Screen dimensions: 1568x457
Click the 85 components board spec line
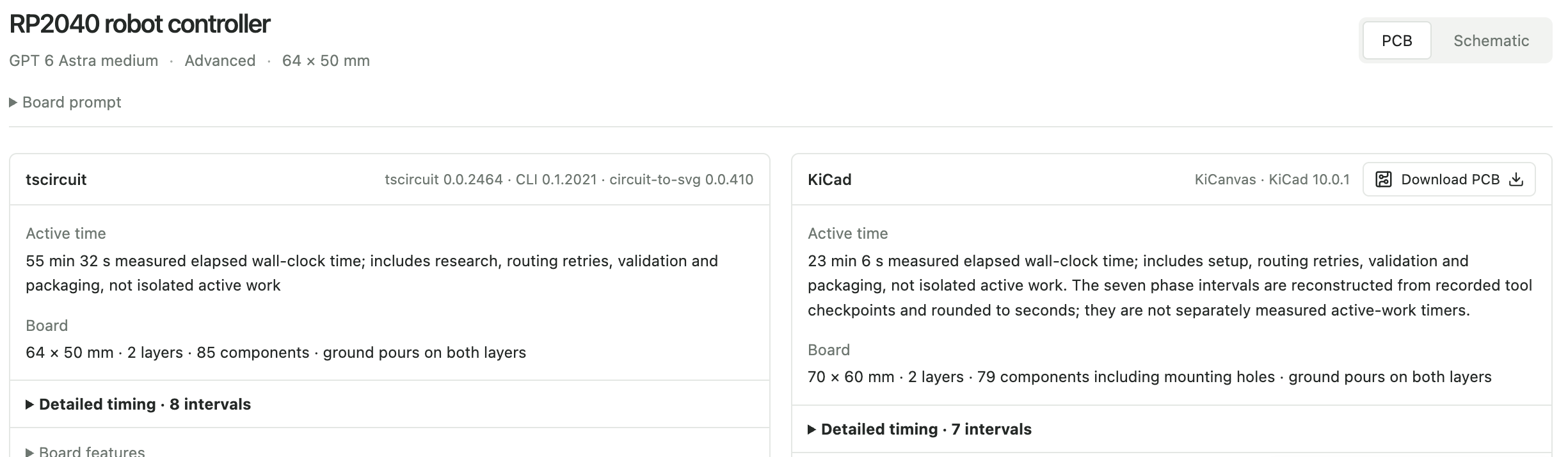click(x=276, y=353)
